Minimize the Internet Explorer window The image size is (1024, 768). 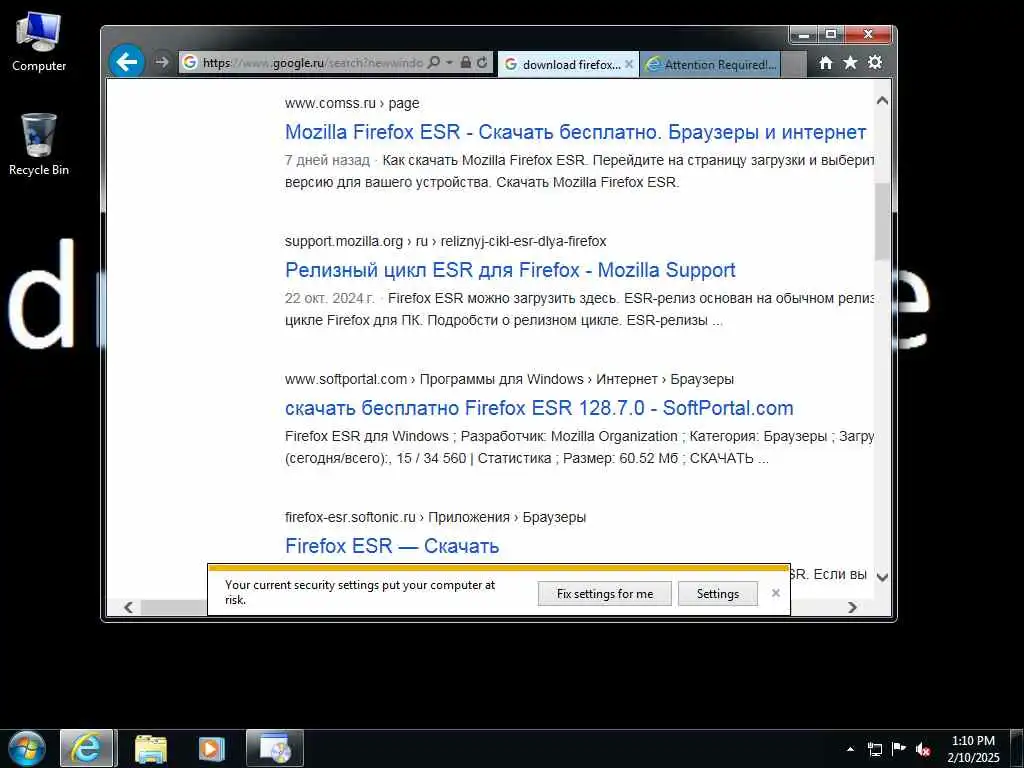coord(804,34)
